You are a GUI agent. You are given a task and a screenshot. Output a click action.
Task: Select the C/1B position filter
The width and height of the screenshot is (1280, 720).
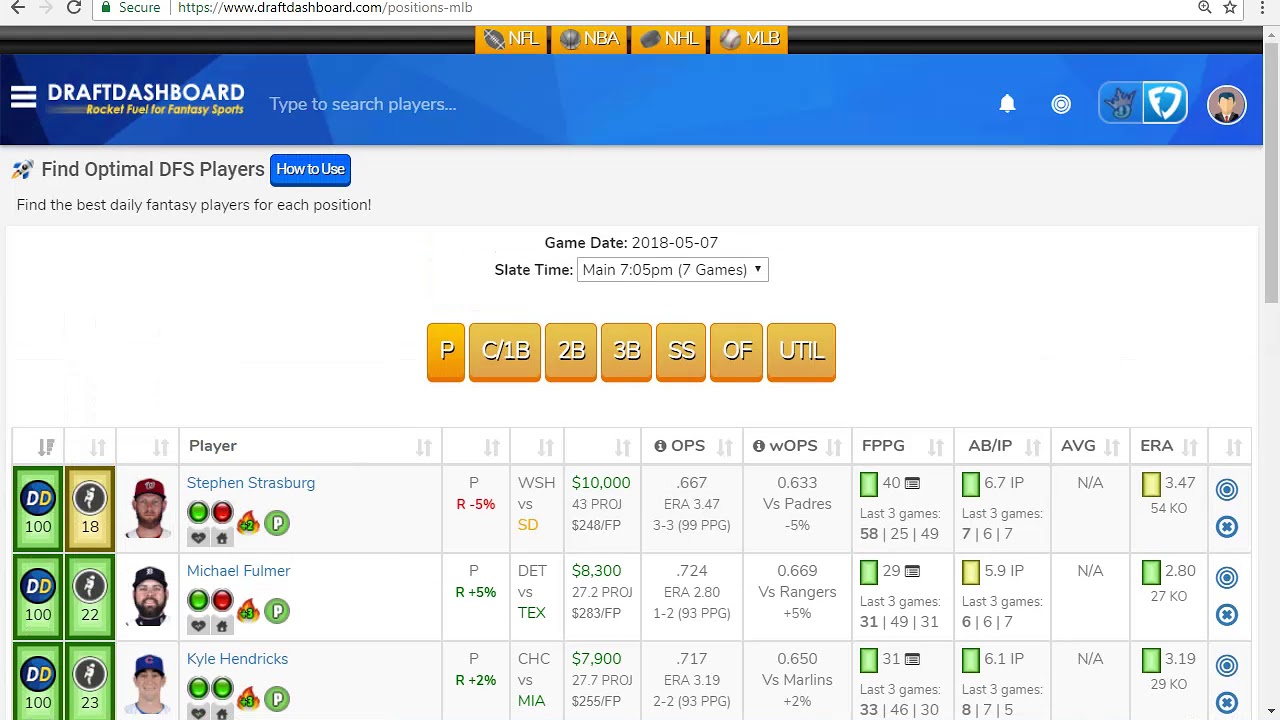pos(505,351)
